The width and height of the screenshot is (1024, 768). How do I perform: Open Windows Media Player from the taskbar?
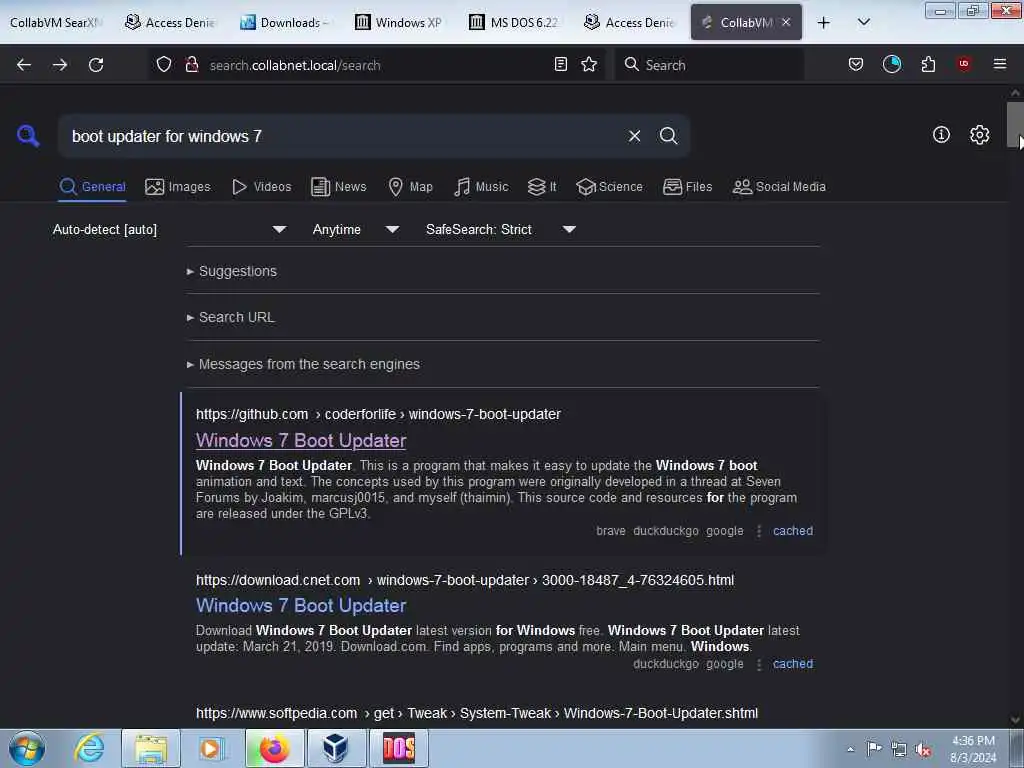coord(211,748)
